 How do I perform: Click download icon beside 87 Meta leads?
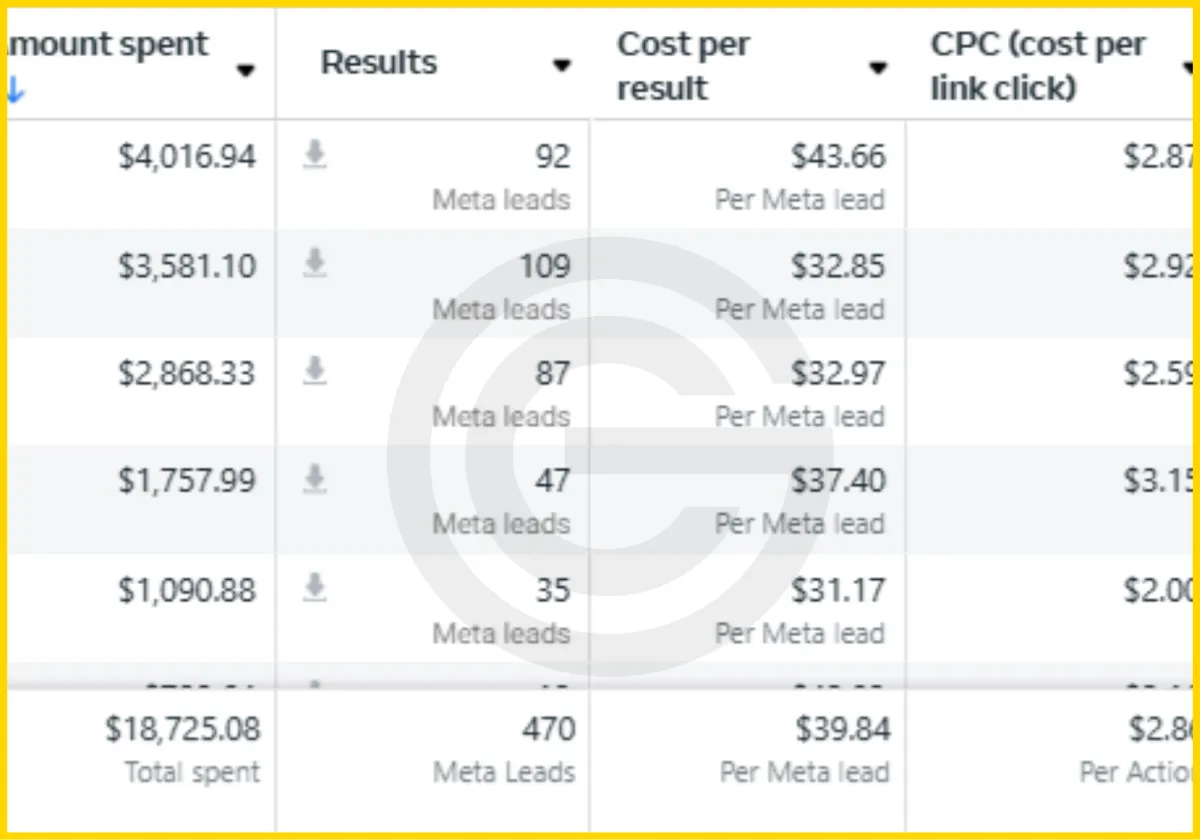click(x=315, y=372)
